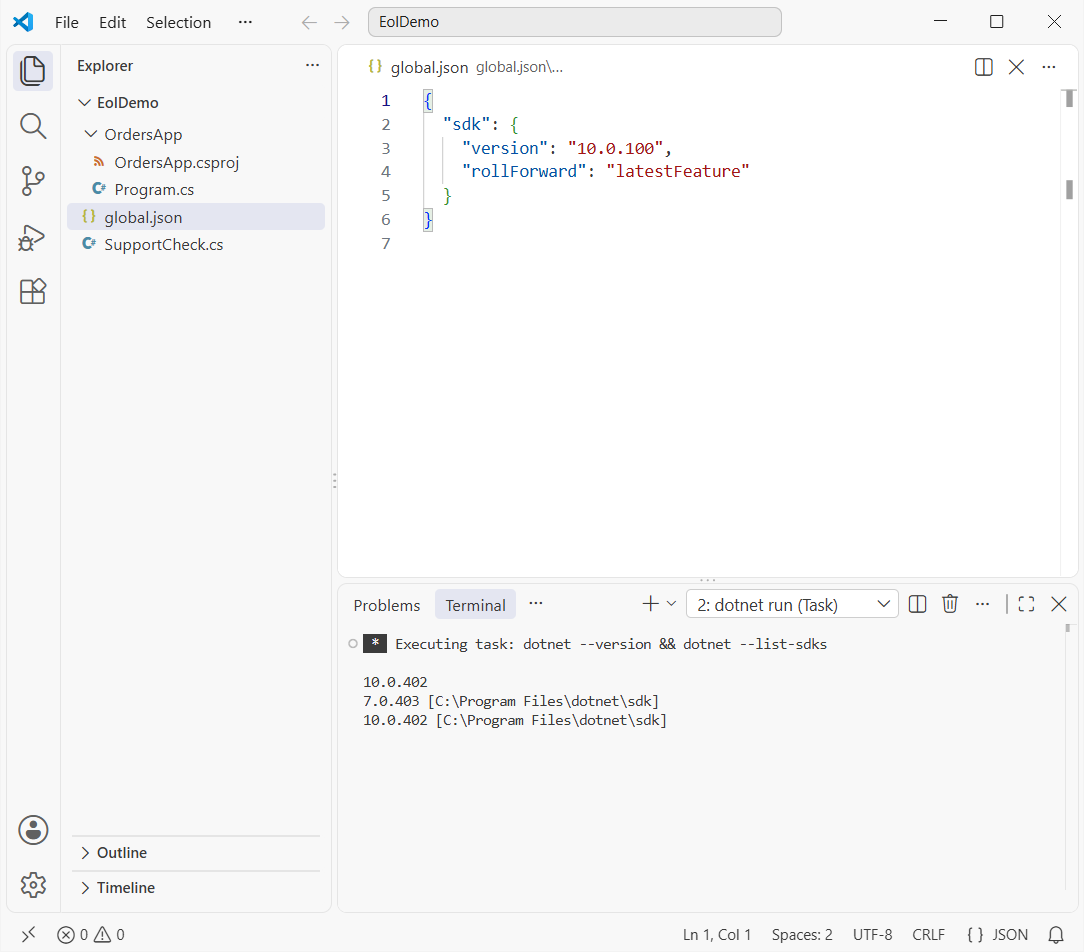Change encoding via UTF-8

point(872,935)
